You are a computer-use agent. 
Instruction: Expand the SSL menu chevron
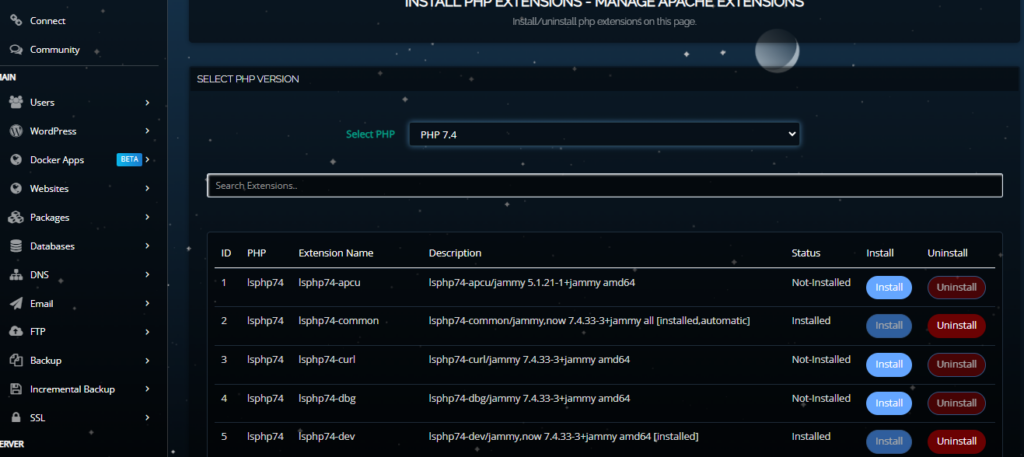point(148,418)
